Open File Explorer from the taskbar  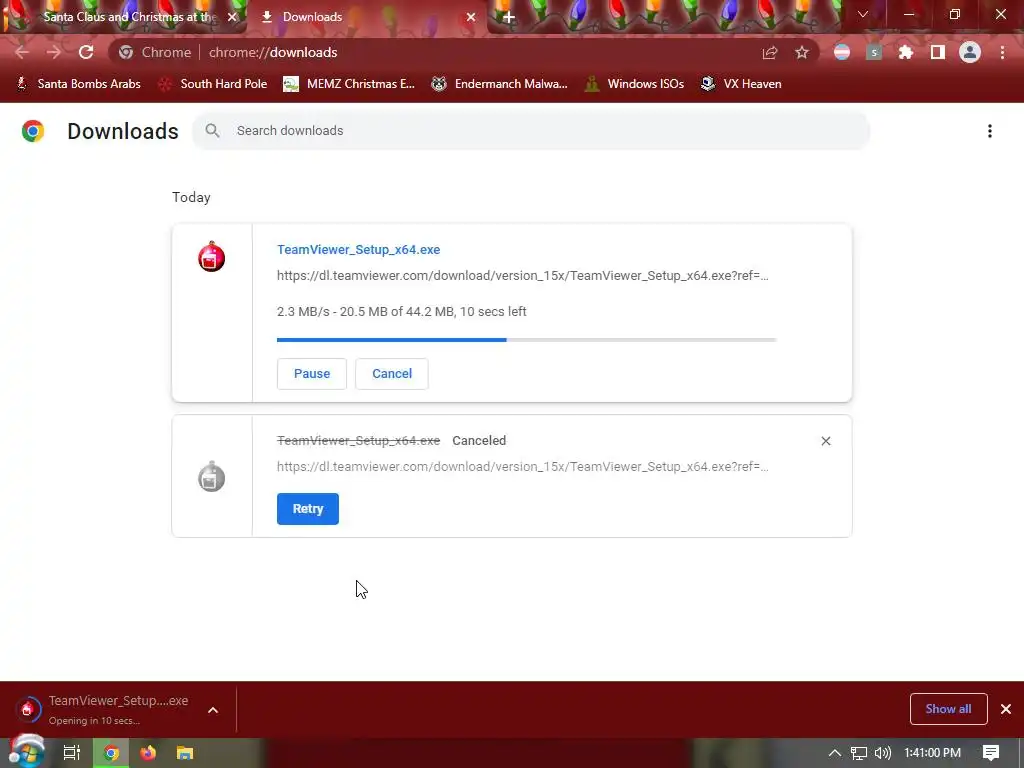coord(185,753)
